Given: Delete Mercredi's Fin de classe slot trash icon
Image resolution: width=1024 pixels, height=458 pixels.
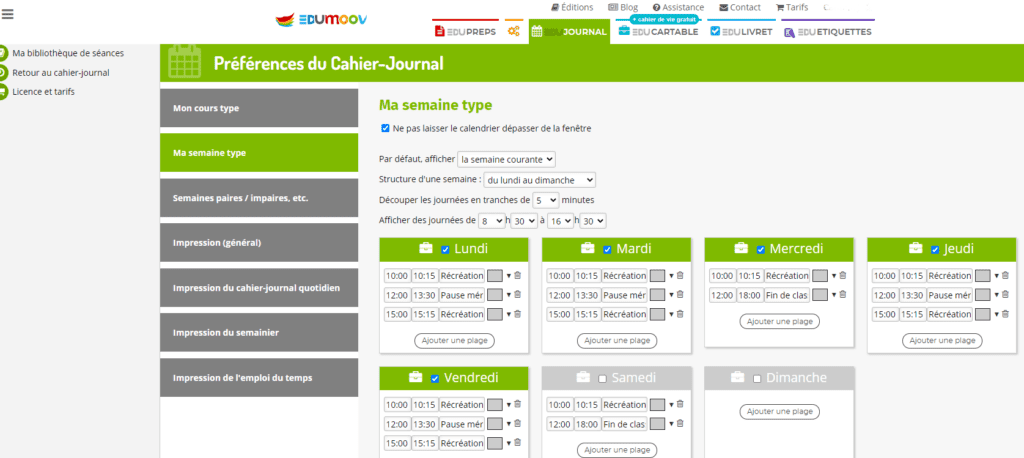Looking at the screenshot, I should [x=842, y=295].
